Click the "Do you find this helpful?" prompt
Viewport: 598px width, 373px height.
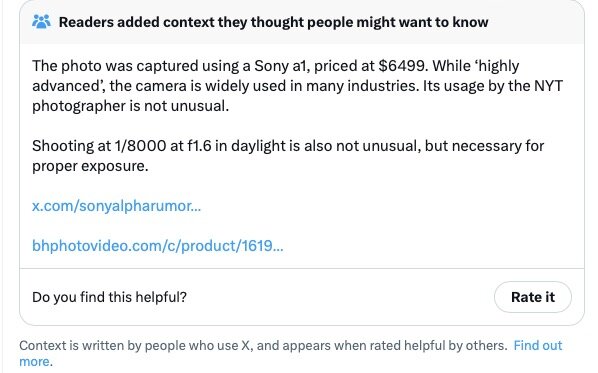pyautogui.click(x=109, y=297)
